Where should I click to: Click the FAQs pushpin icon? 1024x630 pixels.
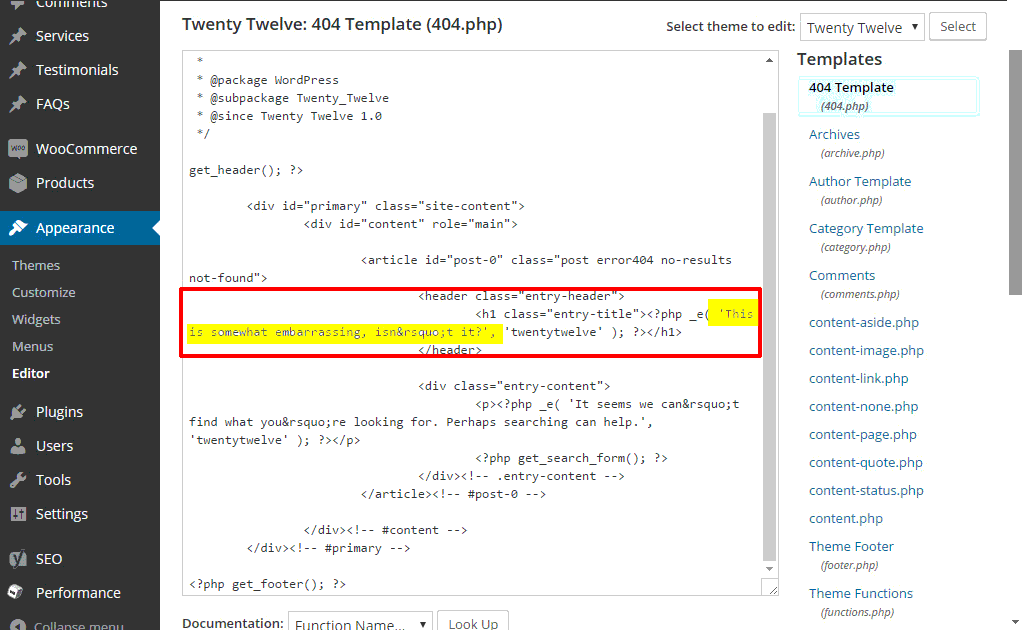18,104
